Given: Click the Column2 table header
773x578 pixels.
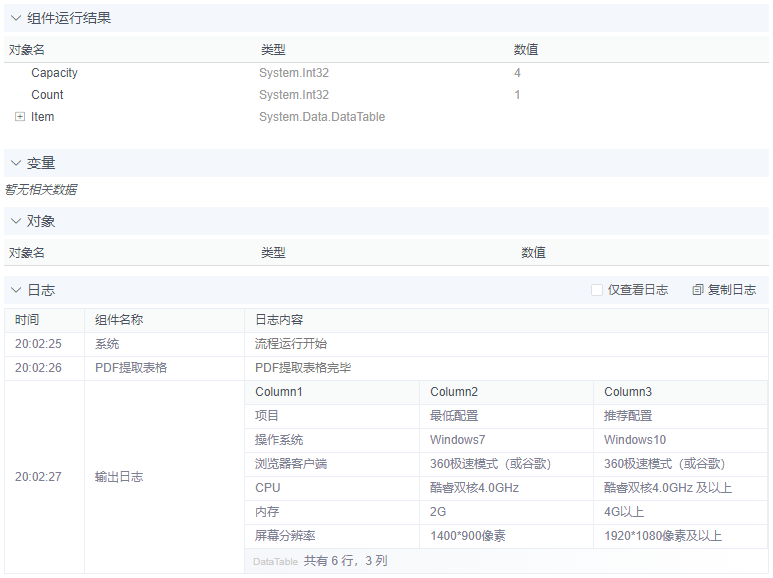Looking at the screenshot, I should coord(454,392).
